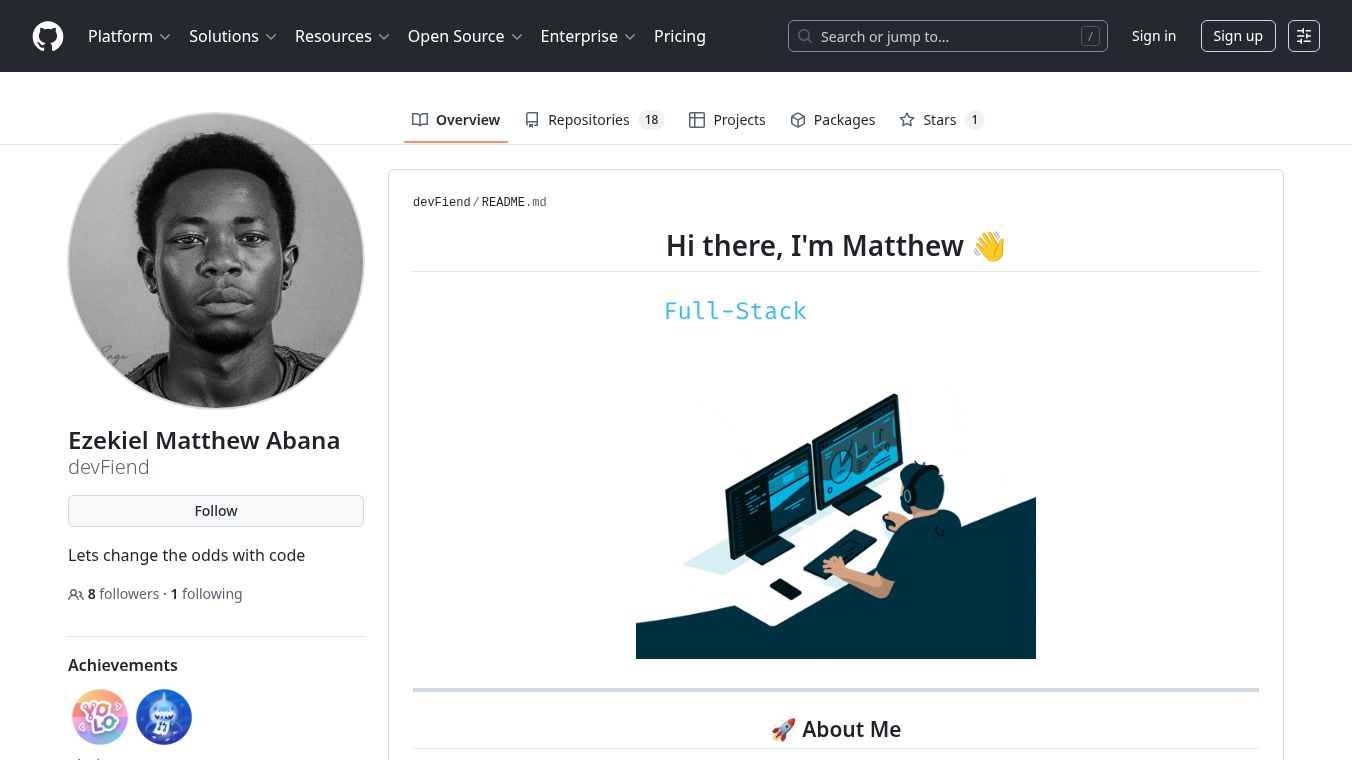
Task: Follow Ezekiel Matthew Abana
Action: click(216, 511)
